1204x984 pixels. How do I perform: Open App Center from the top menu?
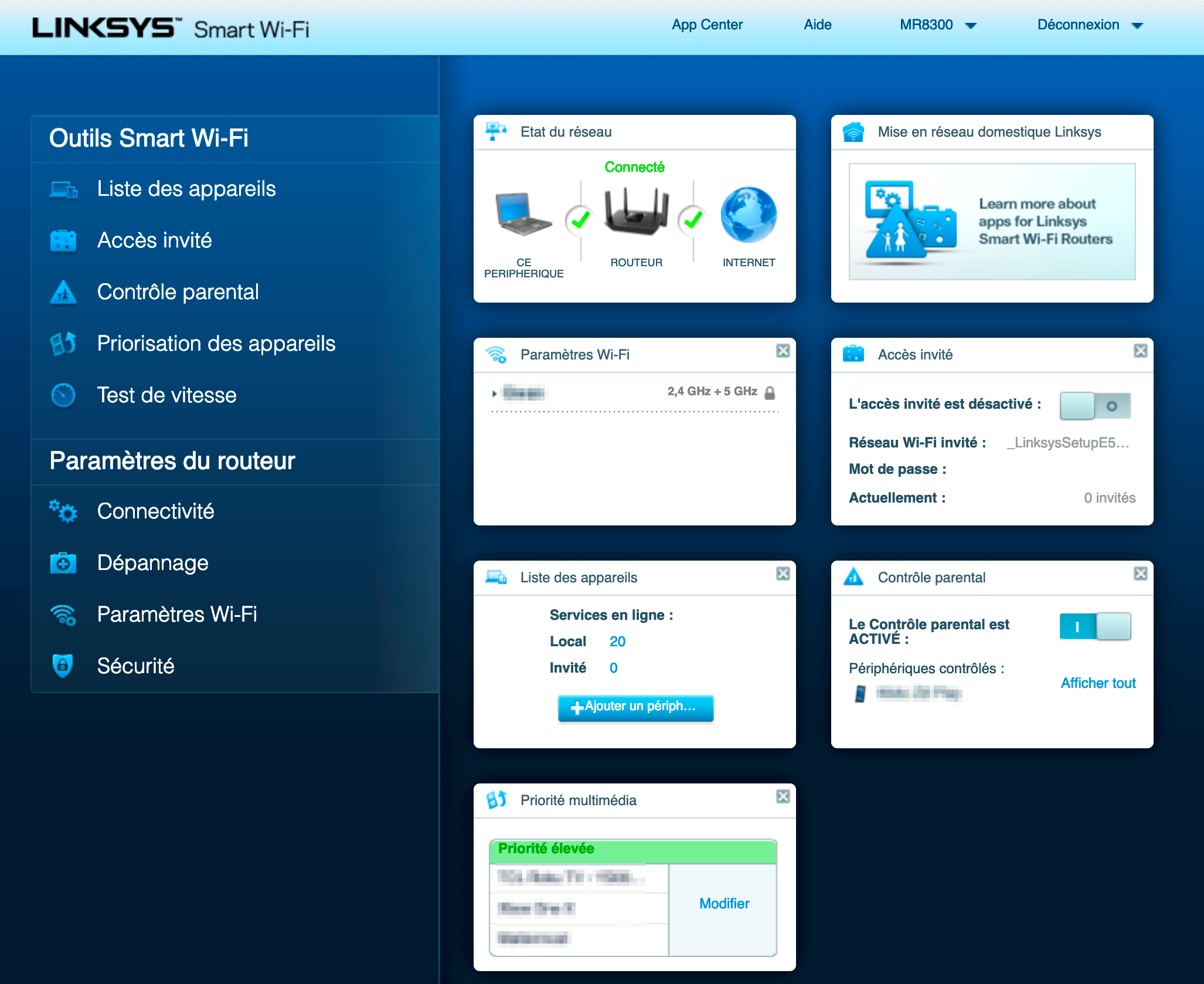click(x=707, y=25)
